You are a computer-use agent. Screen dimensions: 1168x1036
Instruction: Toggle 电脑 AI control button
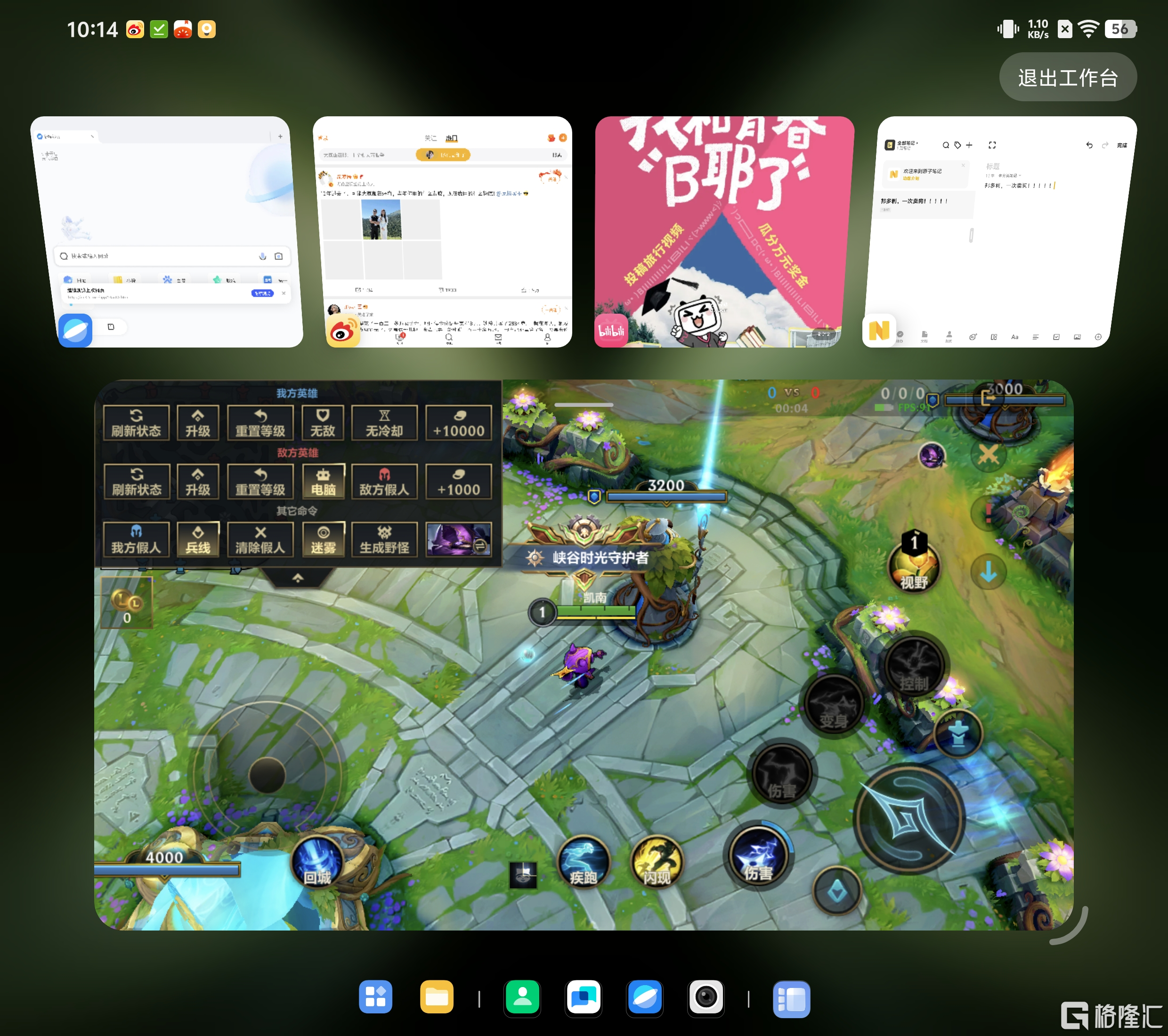pyautogui.click(x=323, y=482)
